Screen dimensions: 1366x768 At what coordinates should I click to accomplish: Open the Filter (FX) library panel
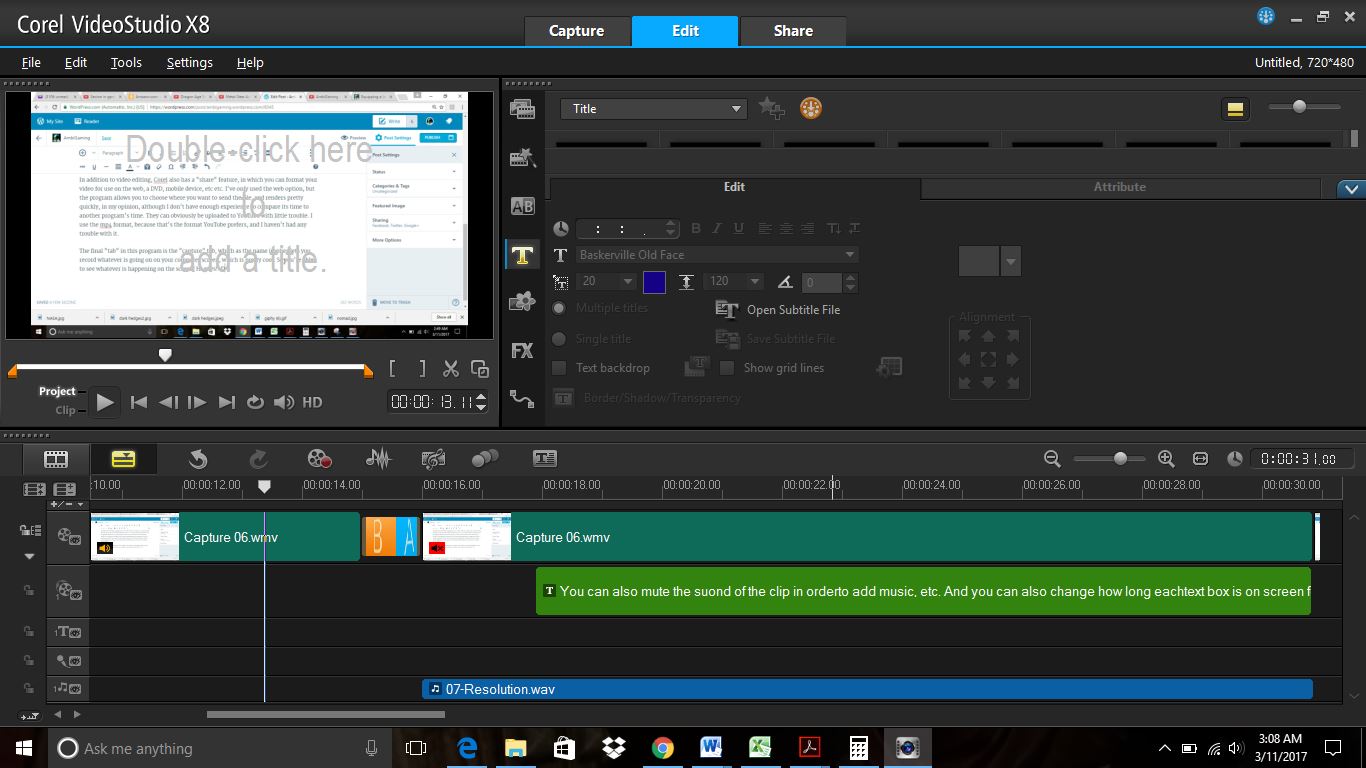point(521,349)
